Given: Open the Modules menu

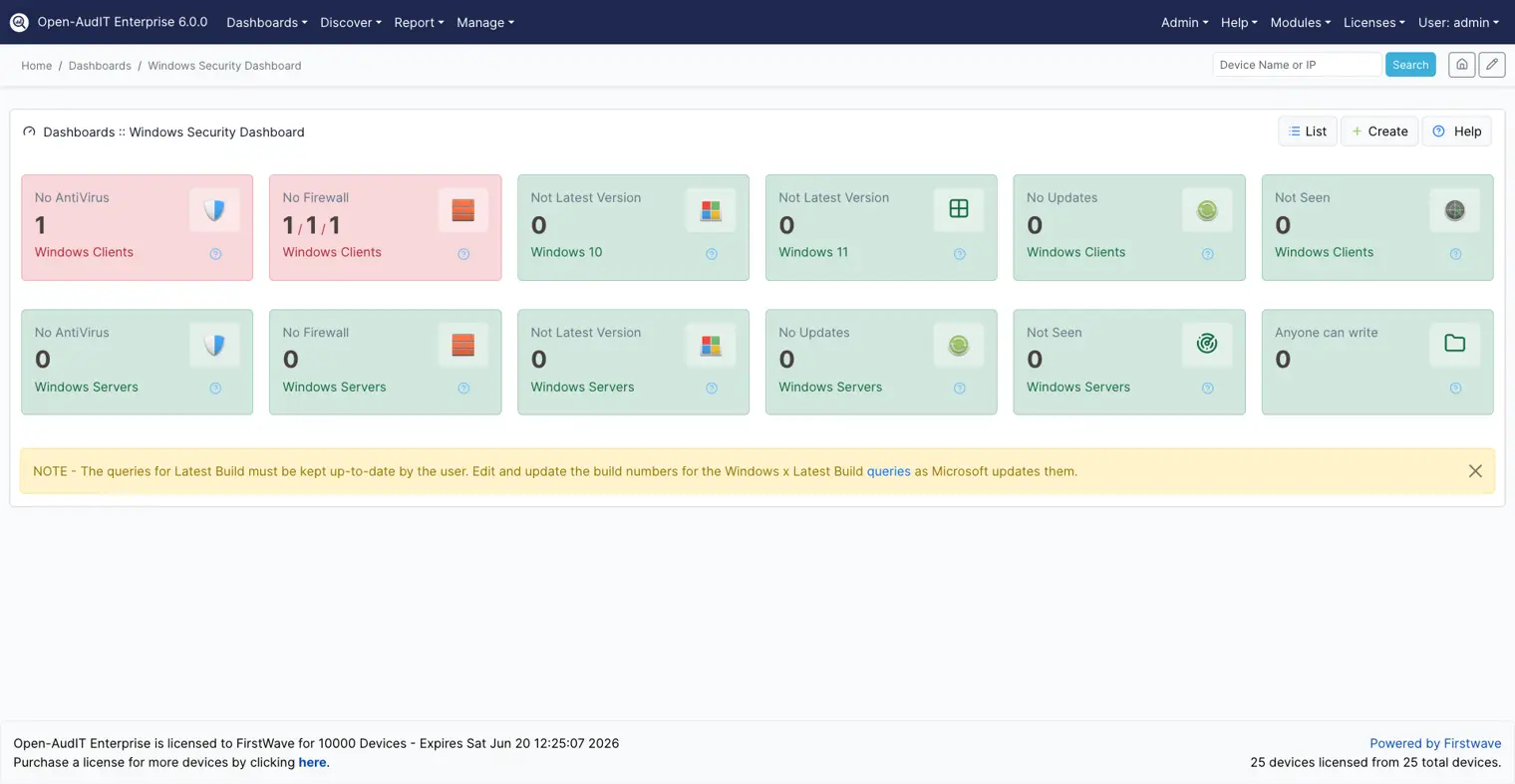Looking at the screenshot, I should point(1300,22).
